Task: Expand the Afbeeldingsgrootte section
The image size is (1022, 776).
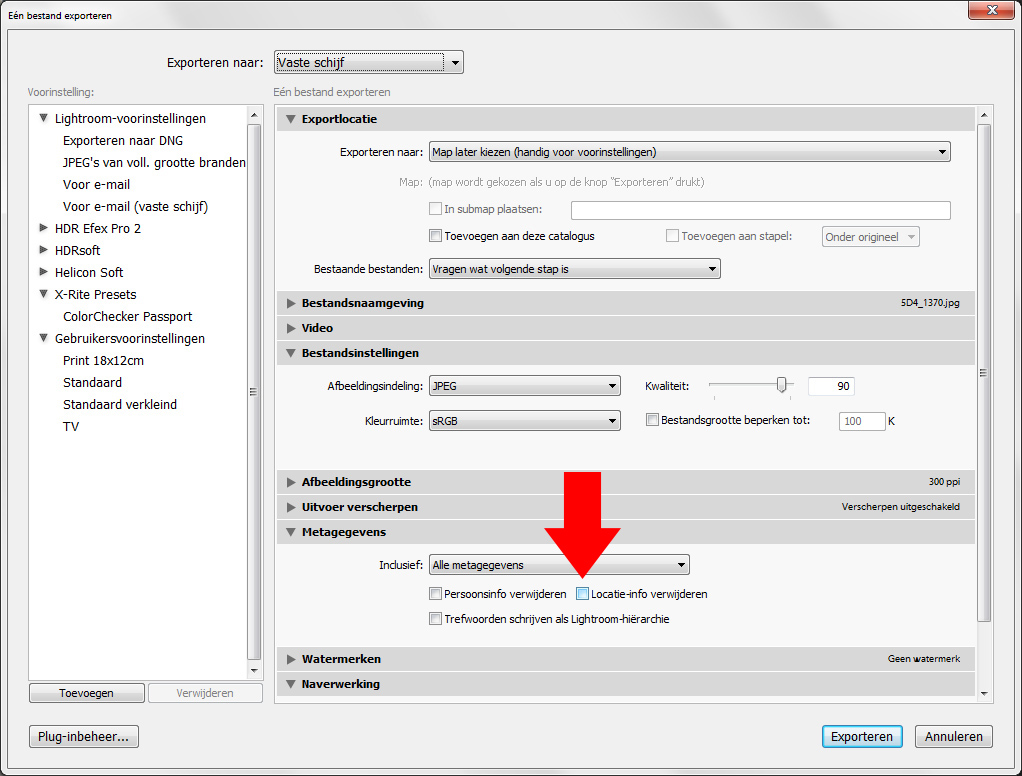Action: pos(291,482)
